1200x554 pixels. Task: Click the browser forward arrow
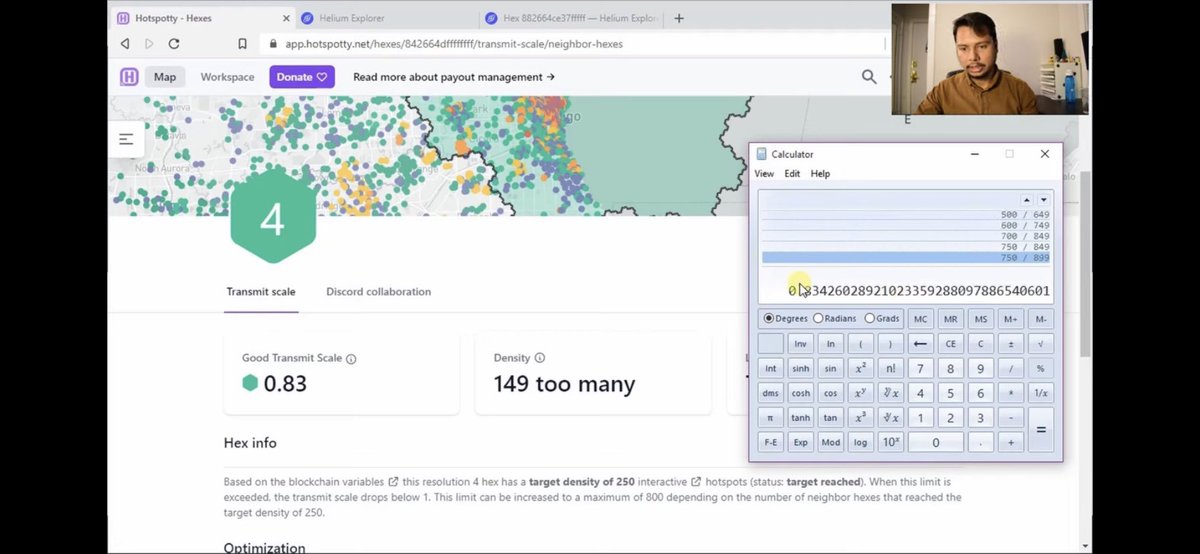[x=149, y=44]
